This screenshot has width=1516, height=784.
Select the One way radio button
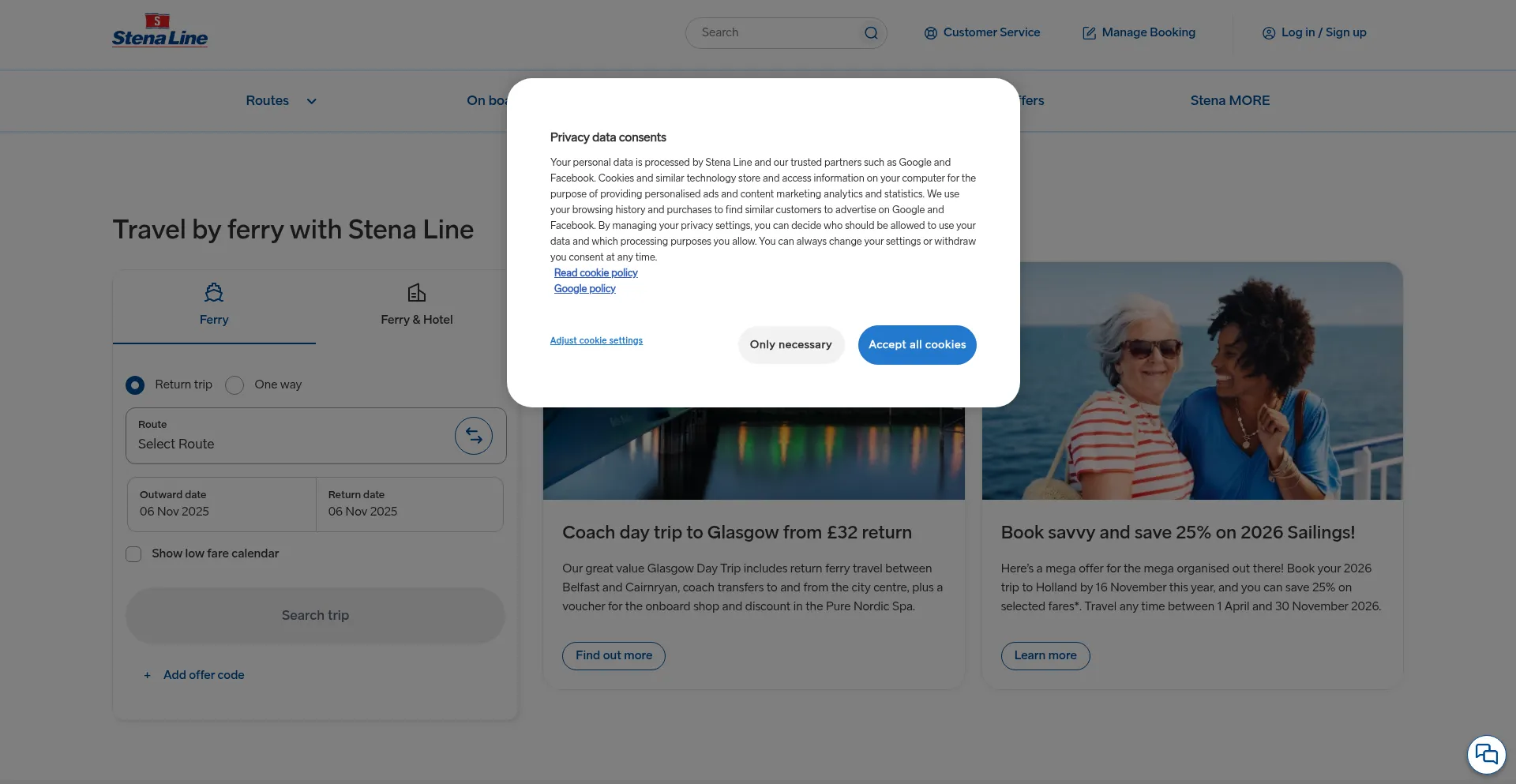pyautogui.click(x=235, y=385)
